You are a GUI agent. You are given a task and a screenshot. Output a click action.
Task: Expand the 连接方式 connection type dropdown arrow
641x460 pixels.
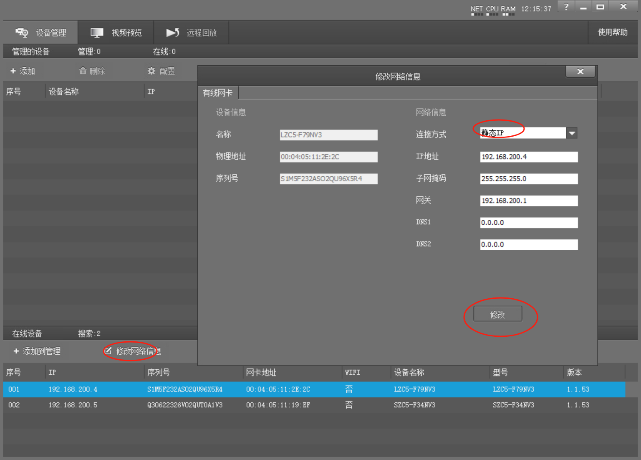[x=572, y=132]
